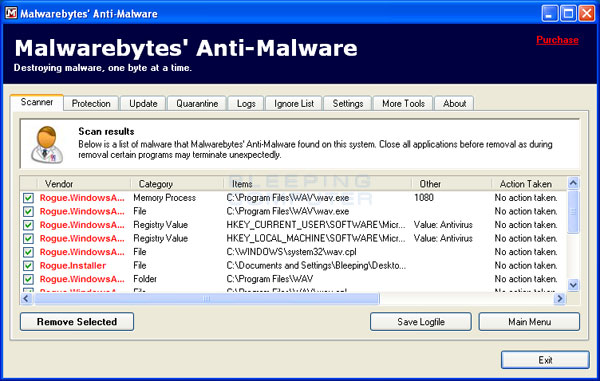Click the doctor icon beside Scan results

[x=47, y=145]
